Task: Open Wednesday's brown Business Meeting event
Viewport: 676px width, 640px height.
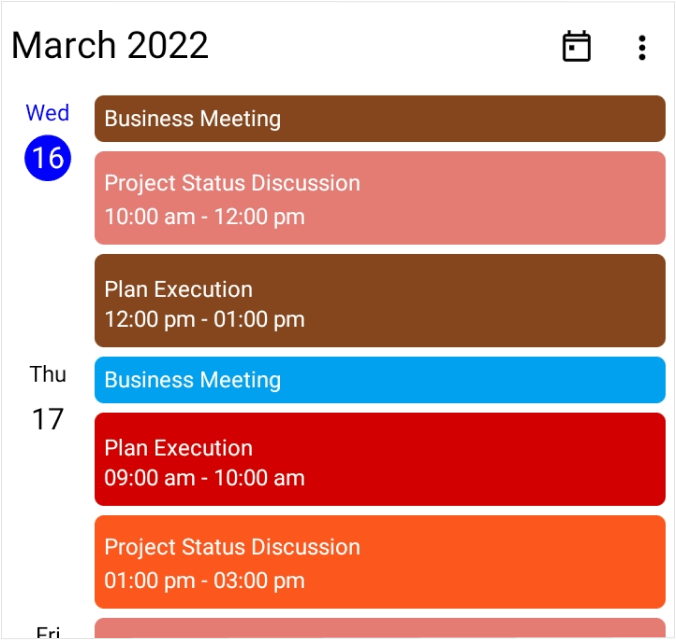Action: 380,119
